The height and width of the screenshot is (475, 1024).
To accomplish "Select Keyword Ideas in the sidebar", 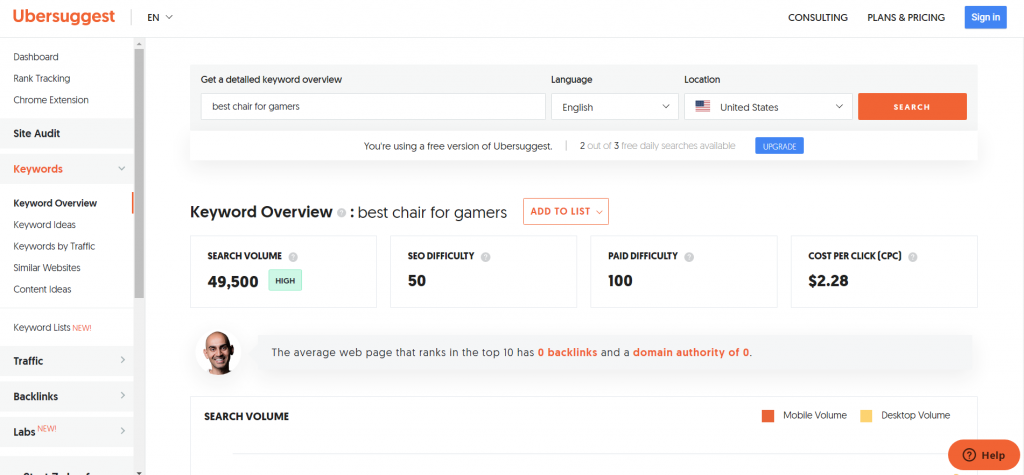I will (x=44, y=225).
